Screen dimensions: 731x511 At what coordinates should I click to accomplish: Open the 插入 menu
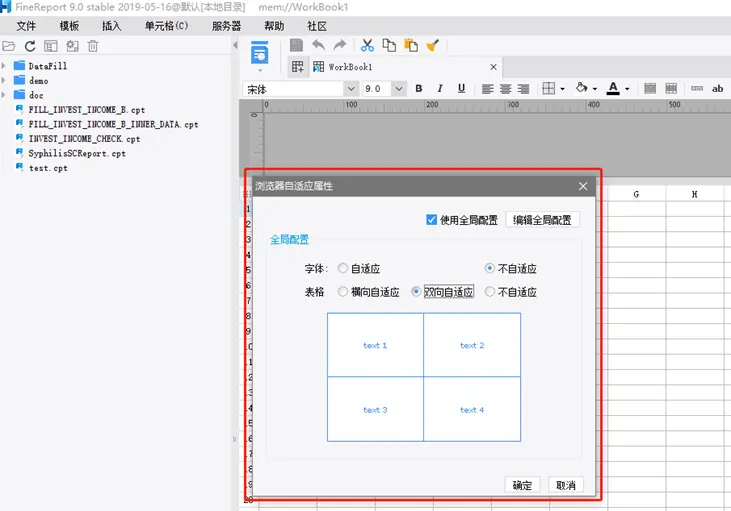click(111, 26)
